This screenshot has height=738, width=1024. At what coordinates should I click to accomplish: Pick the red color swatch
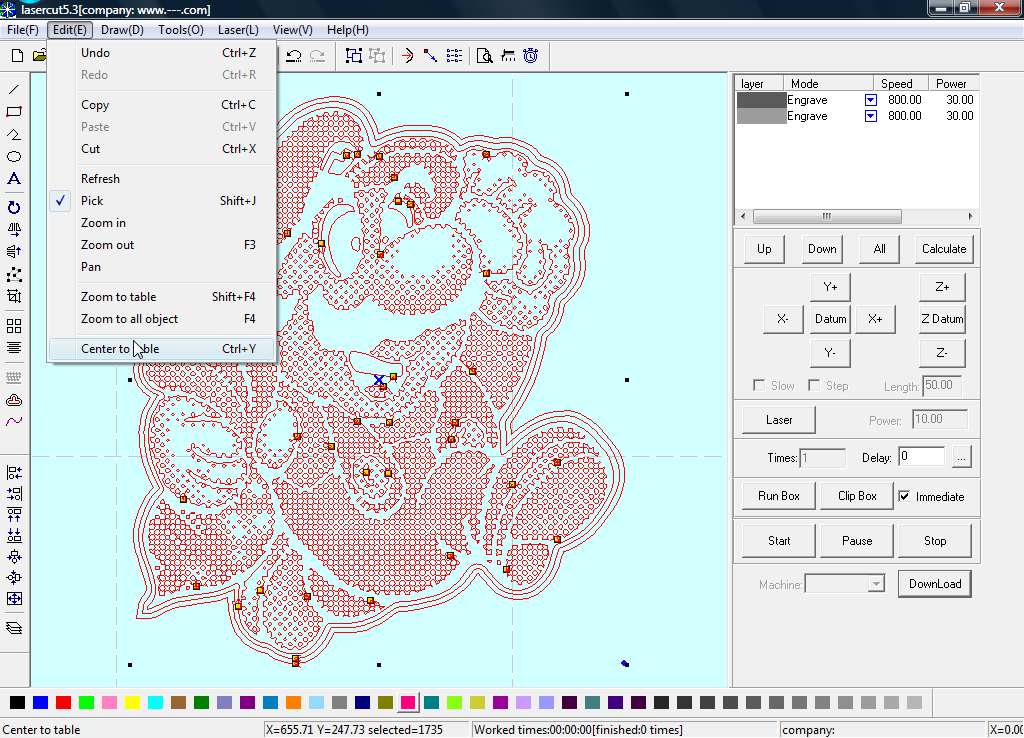pos(63,703)
